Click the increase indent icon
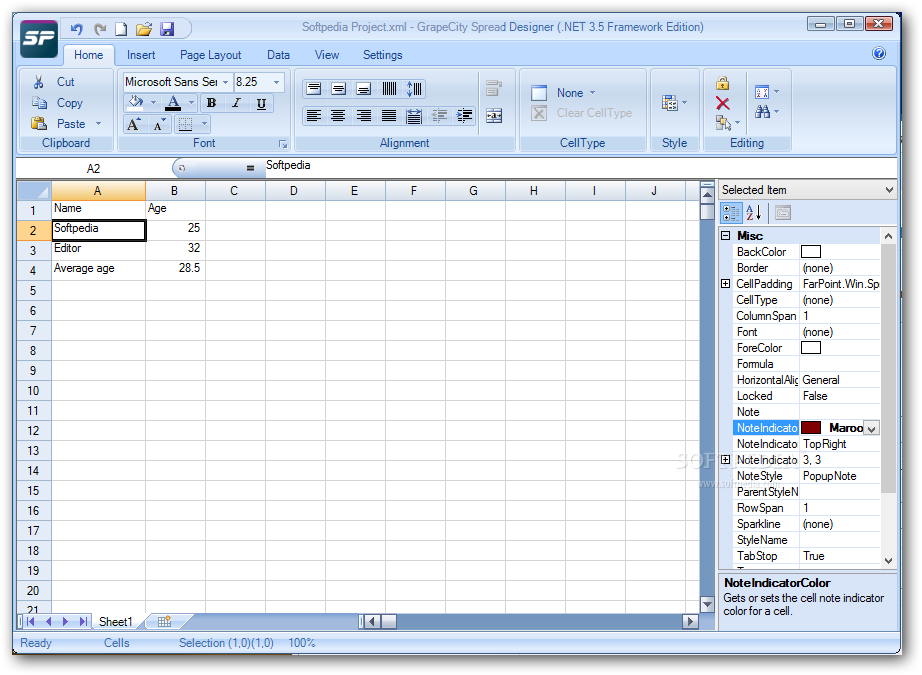922x675 pixels. click(x=465, y=115)
